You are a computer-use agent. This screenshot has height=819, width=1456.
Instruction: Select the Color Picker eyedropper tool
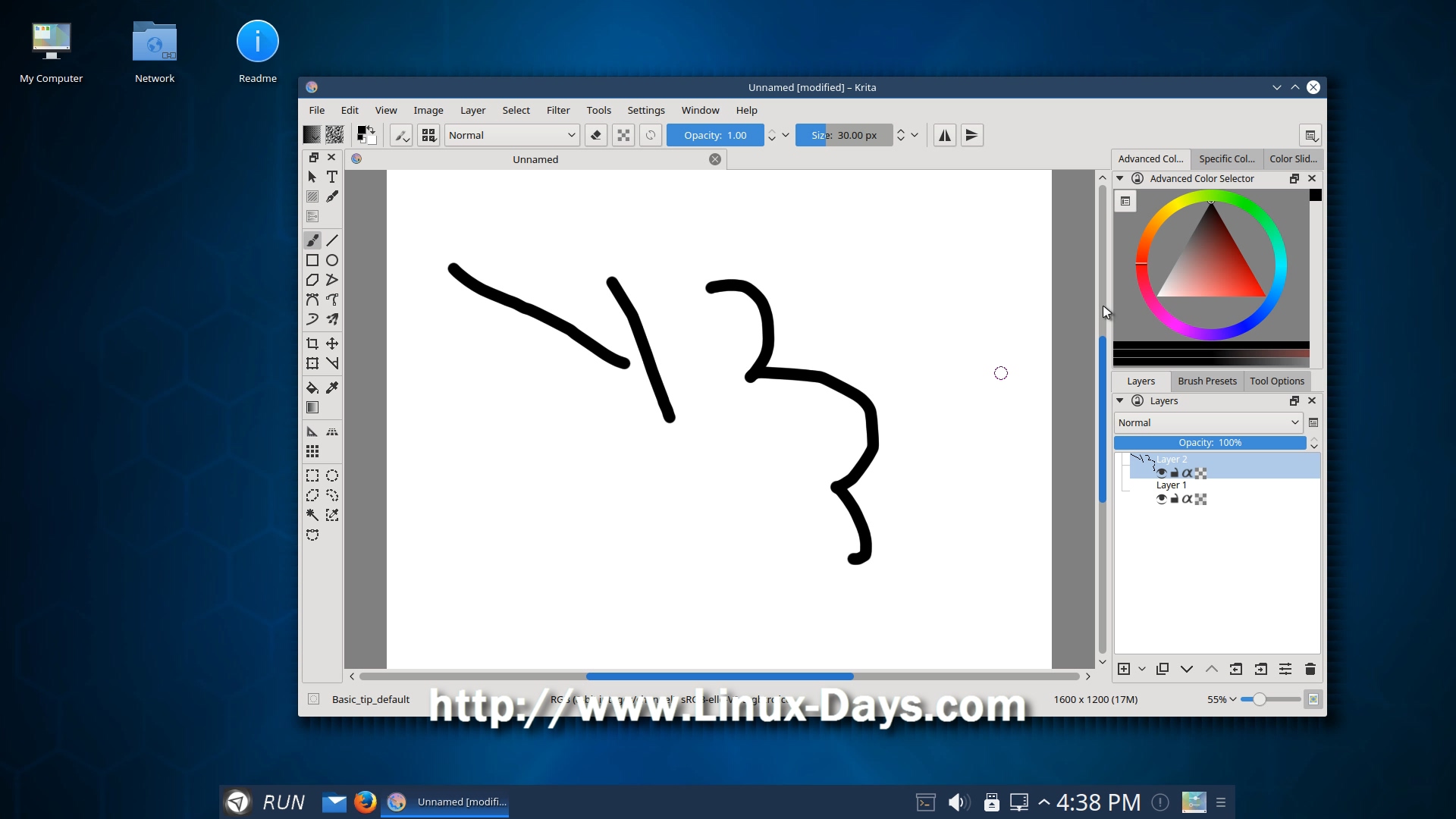pos(332,388)
